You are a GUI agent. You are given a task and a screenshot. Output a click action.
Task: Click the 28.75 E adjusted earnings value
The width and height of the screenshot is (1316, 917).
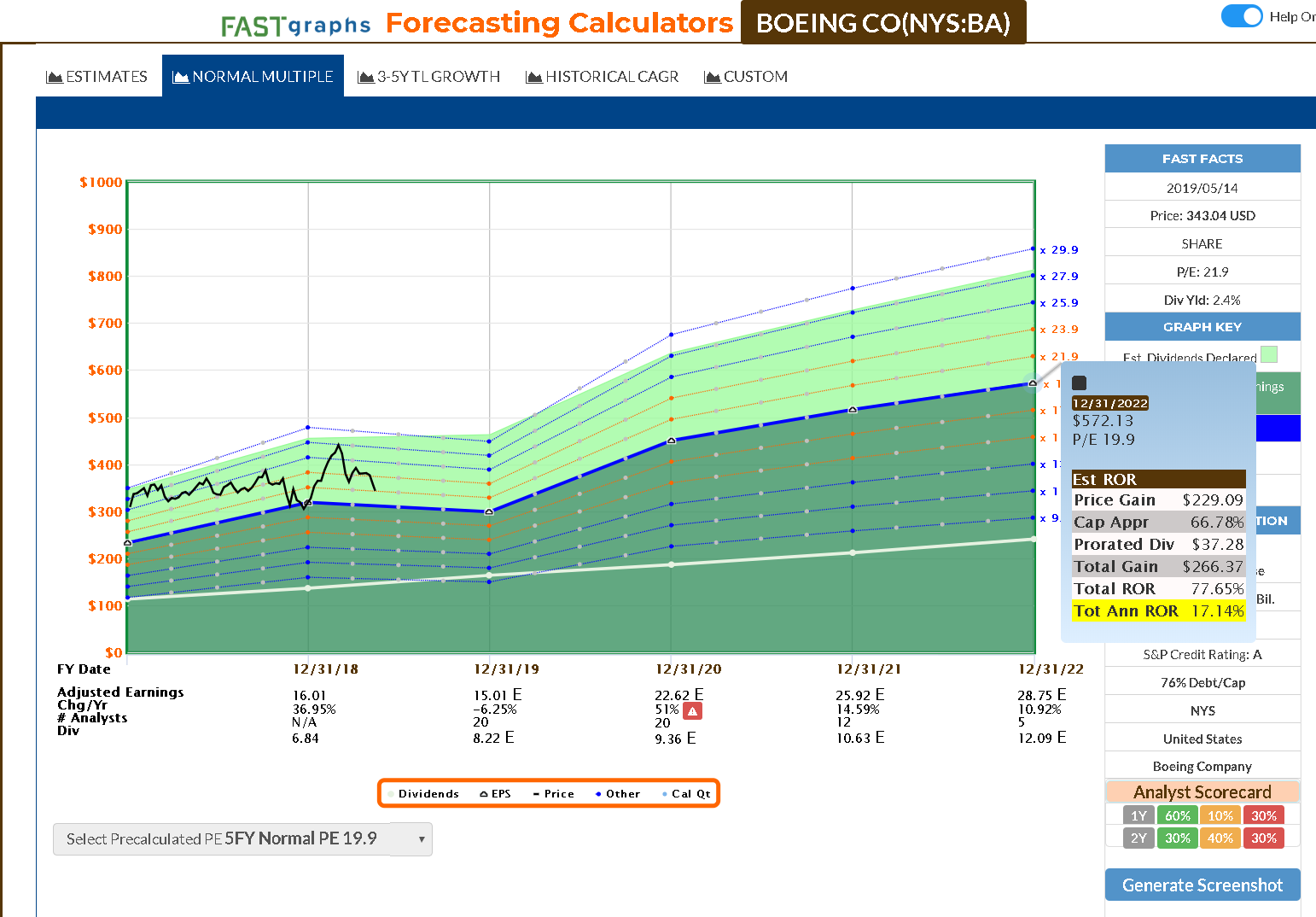click(x=1042, y=695)
